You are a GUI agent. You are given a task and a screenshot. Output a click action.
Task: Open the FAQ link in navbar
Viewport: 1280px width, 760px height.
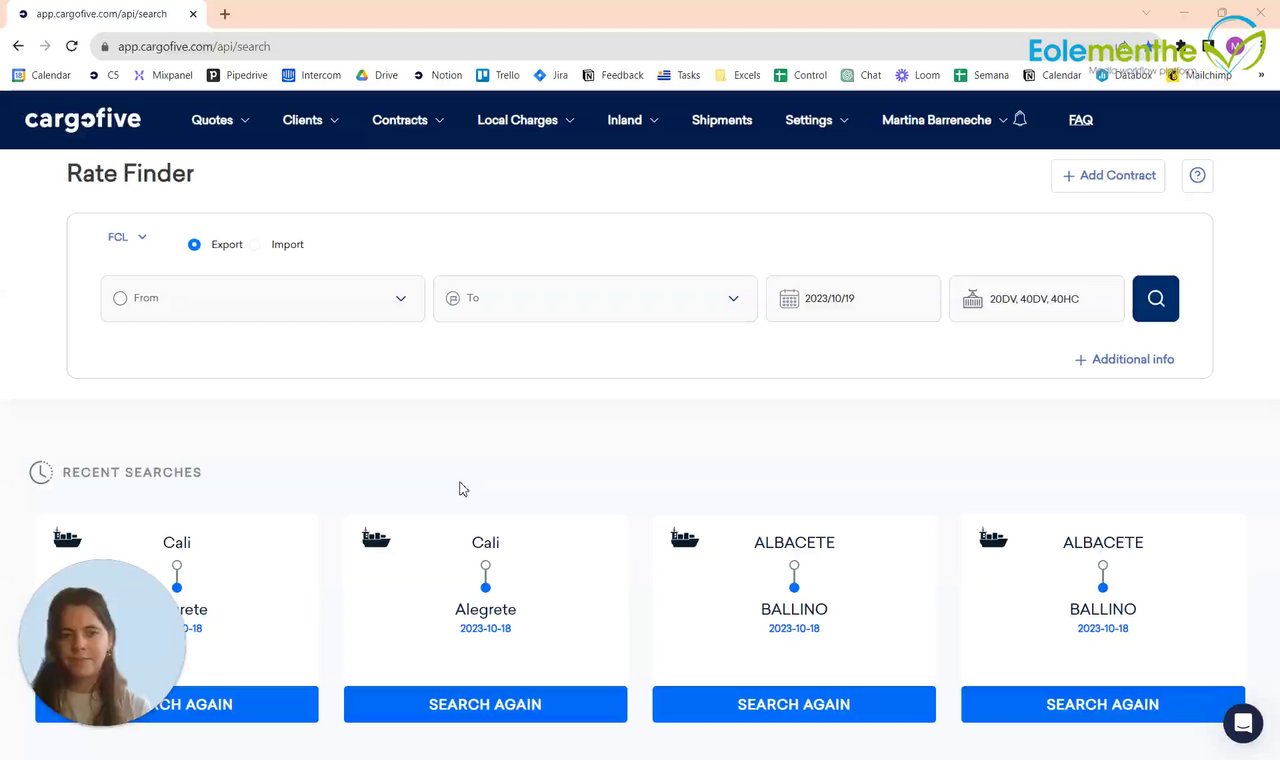[1080, 119]
